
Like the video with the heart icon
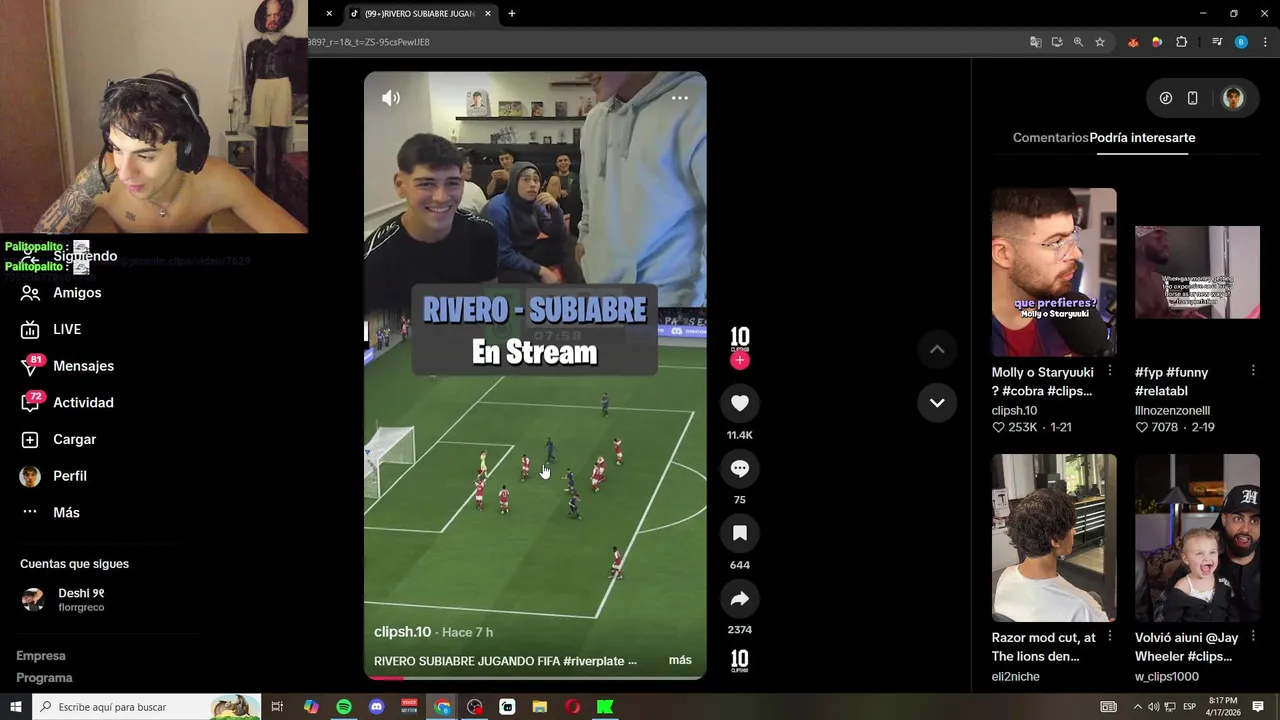[x=740, y=403]
